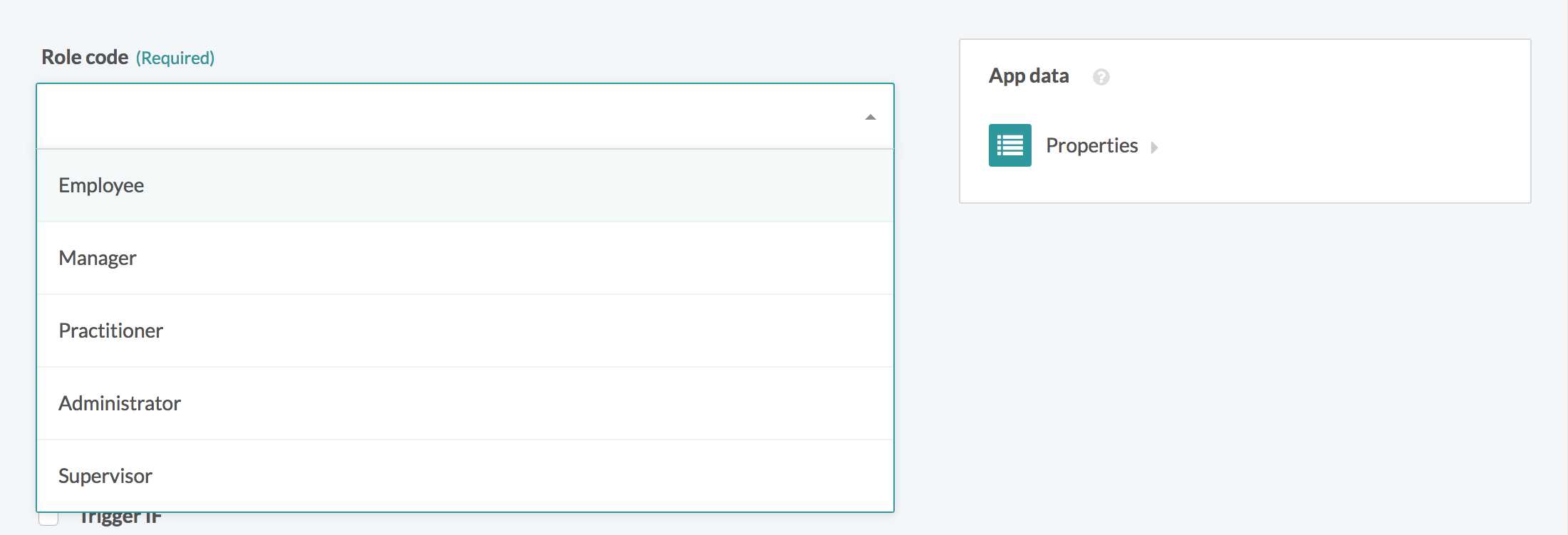This screenshot has height=535, width=1568.
Task: Click the help question mark beside App data
Action: pos(1101,77)
